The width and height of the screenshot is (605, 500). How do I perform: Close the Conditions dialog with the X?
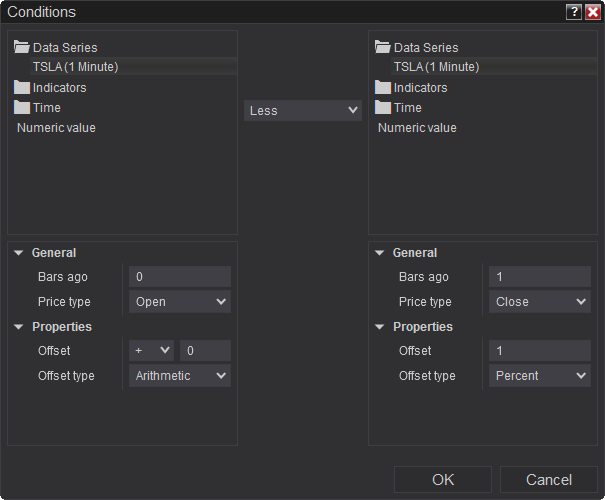(x=592, y=12)
